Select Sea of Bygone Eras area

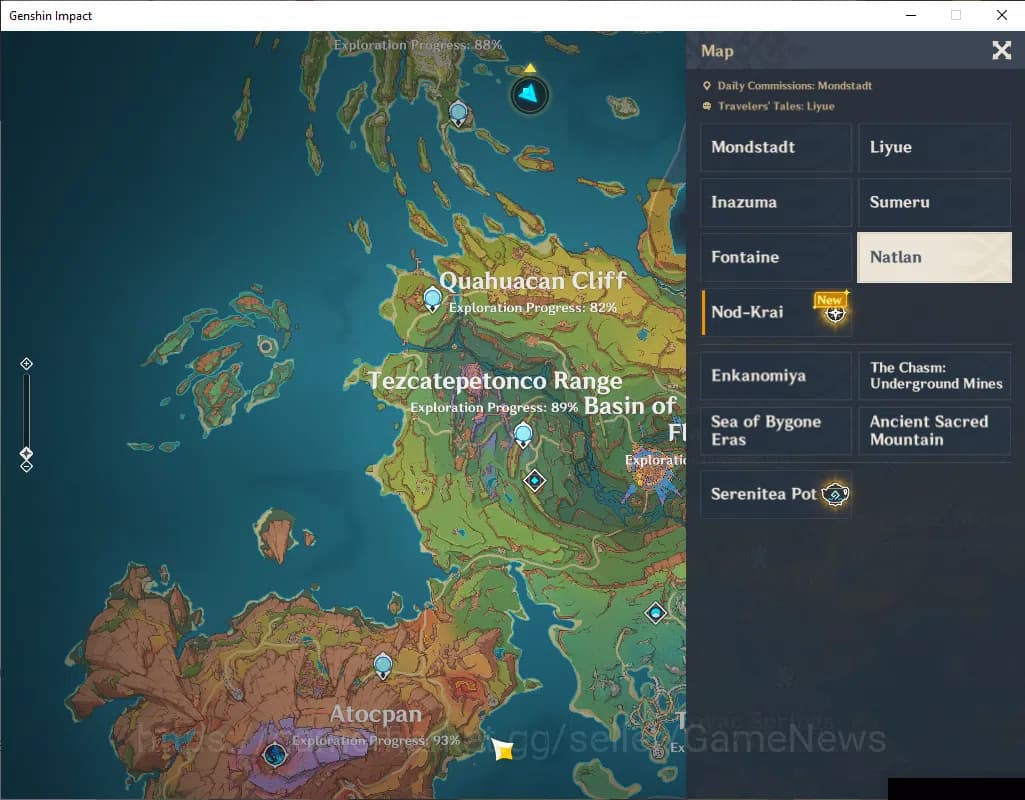(776, 431)
